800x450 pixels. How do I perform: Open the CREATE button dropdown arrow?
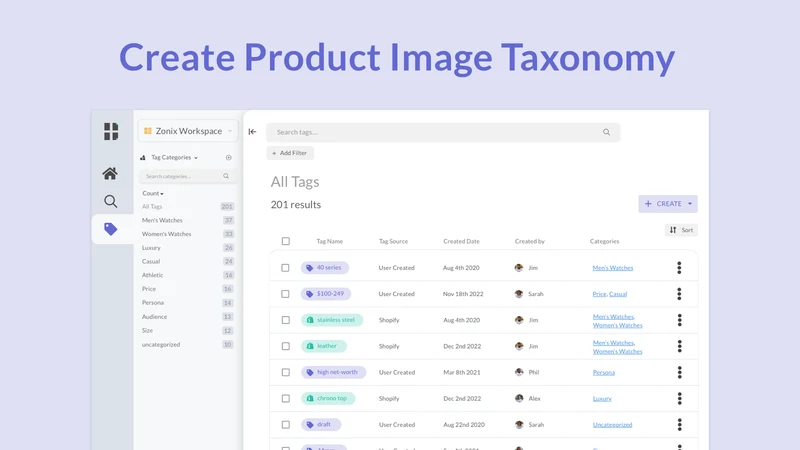click(x=690, y=204)
